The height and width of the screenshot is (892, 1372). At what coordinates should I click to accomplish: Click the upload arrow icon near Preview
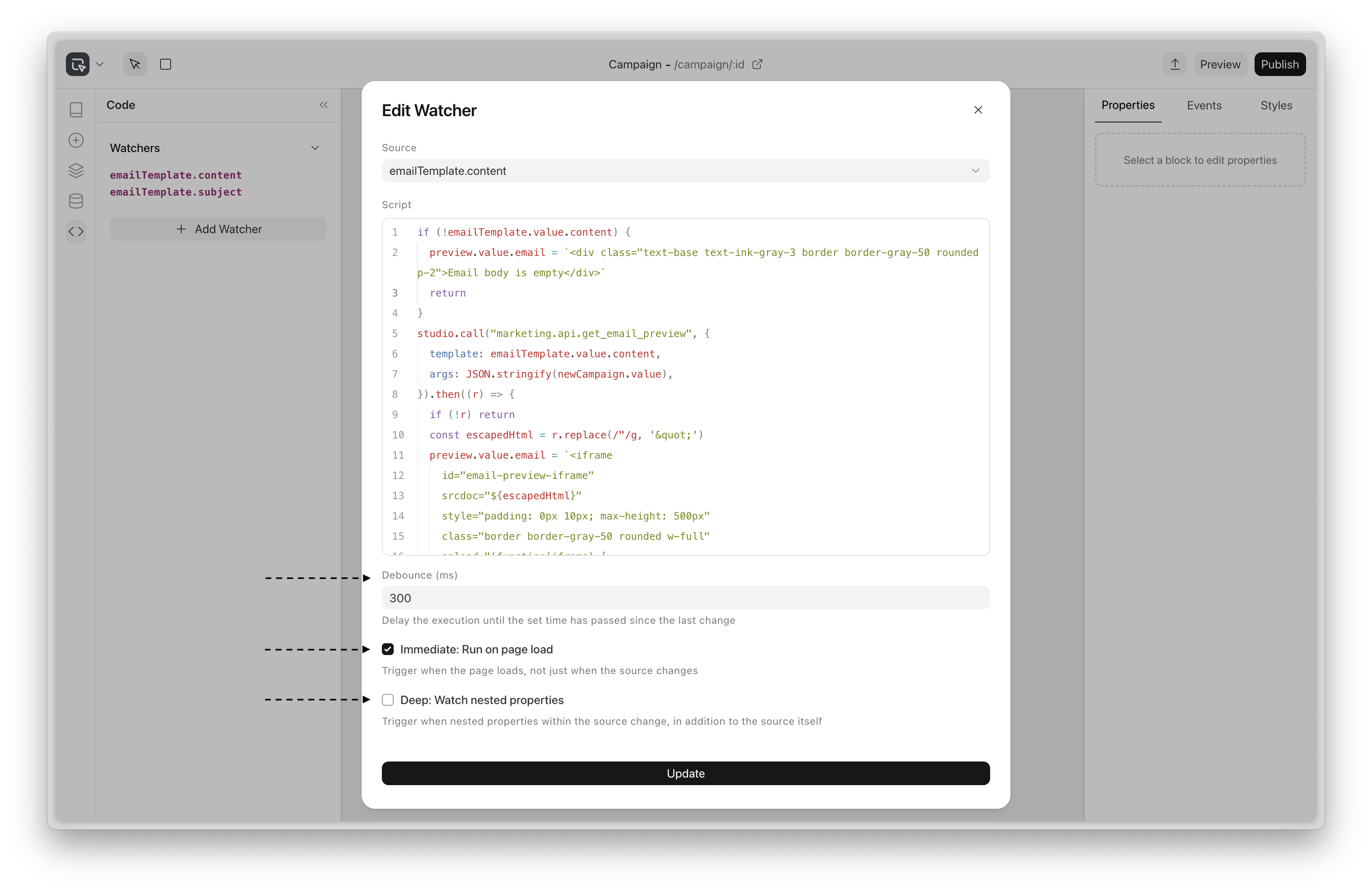[1175, 64]
